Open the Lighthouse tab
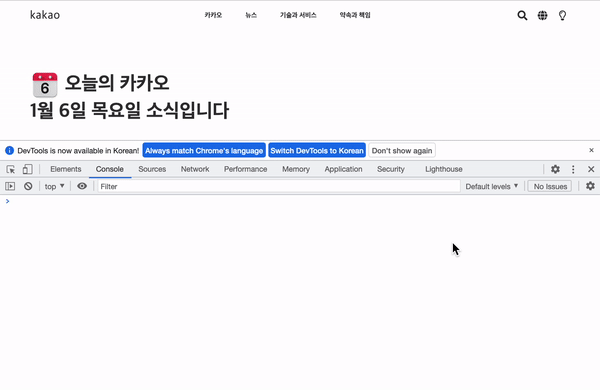This screenshot has width=600, height=390. [x=444, y=169]
